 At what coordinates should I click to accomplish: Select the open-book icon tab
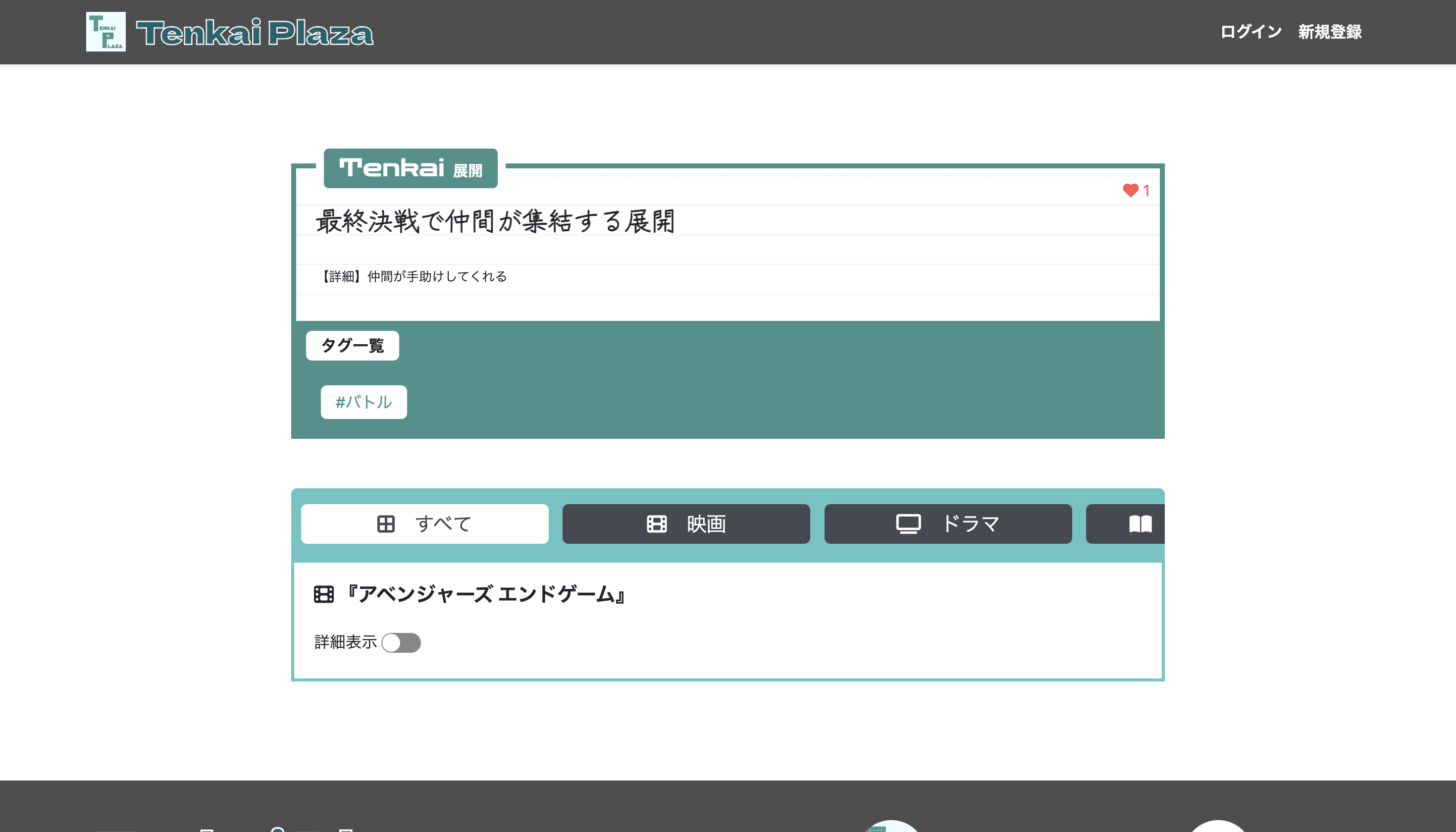pyautogui.click(x=1140, y=524)
